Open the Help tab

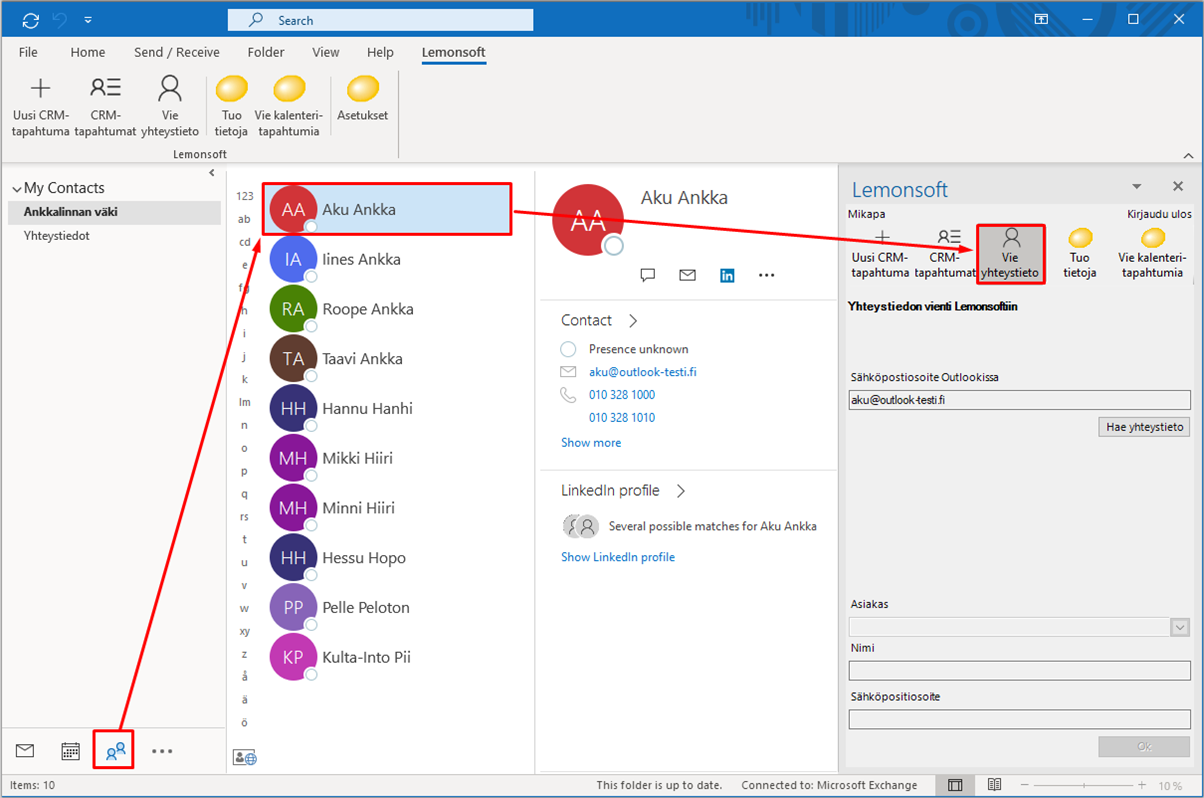[x=380, y=52]
